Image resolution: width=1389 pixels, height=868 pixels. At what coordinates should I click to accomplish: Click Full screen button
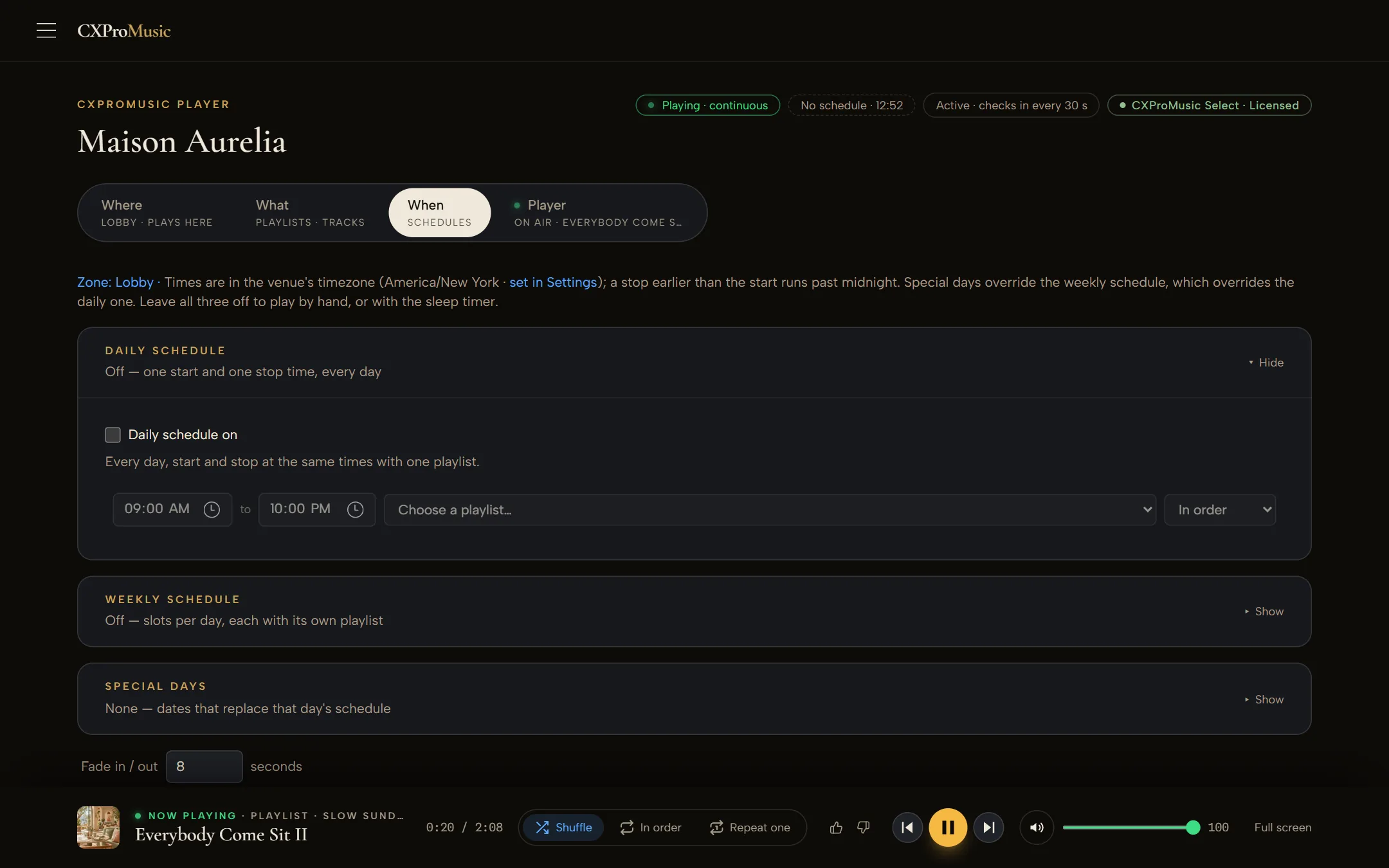[1282, 827]
